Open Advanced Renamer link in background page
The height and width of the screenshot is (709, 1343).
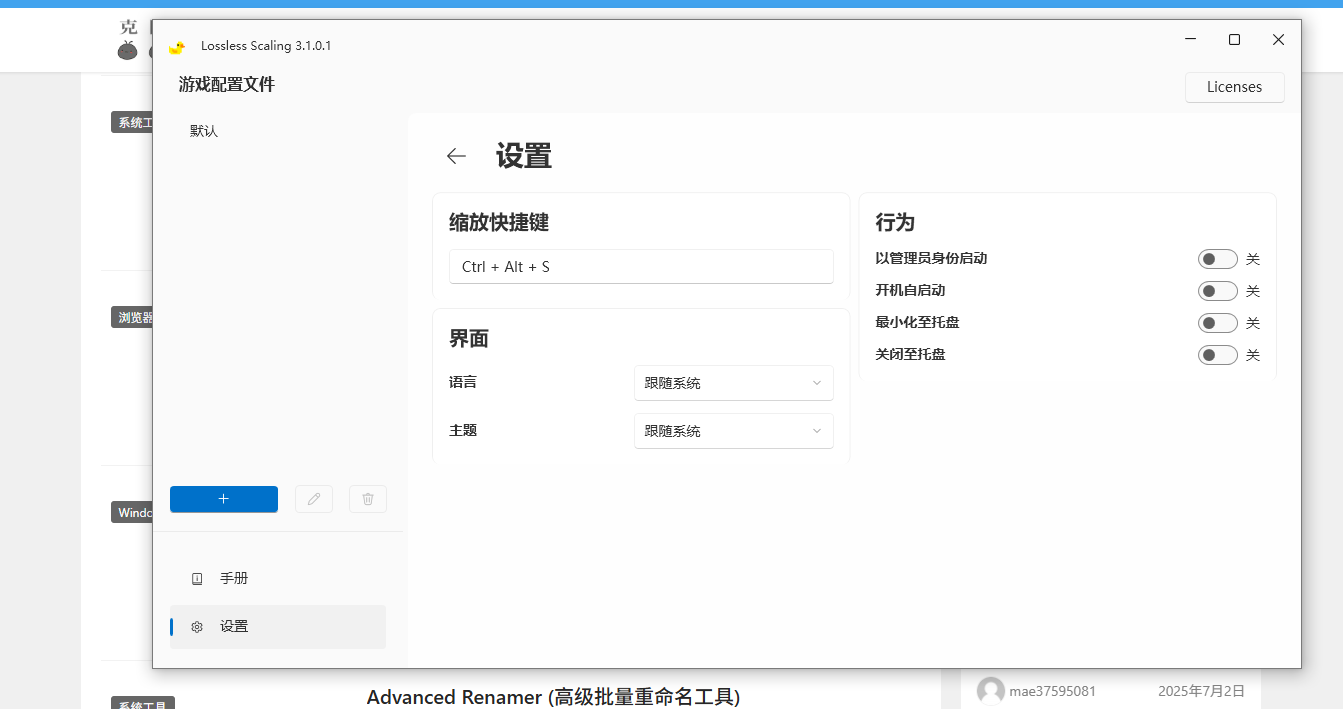coord(553,696)
